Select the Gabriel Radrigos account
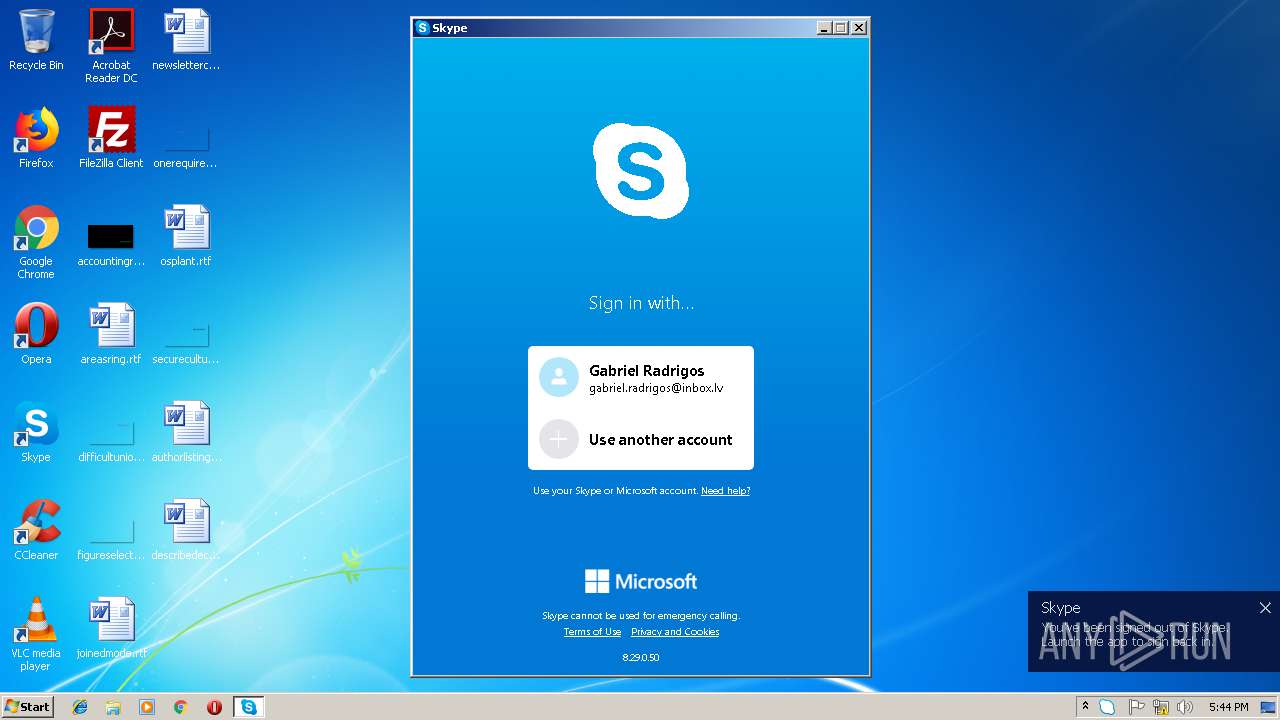The width and height of the screenshot is (1280, 720). tap(641, 378)
